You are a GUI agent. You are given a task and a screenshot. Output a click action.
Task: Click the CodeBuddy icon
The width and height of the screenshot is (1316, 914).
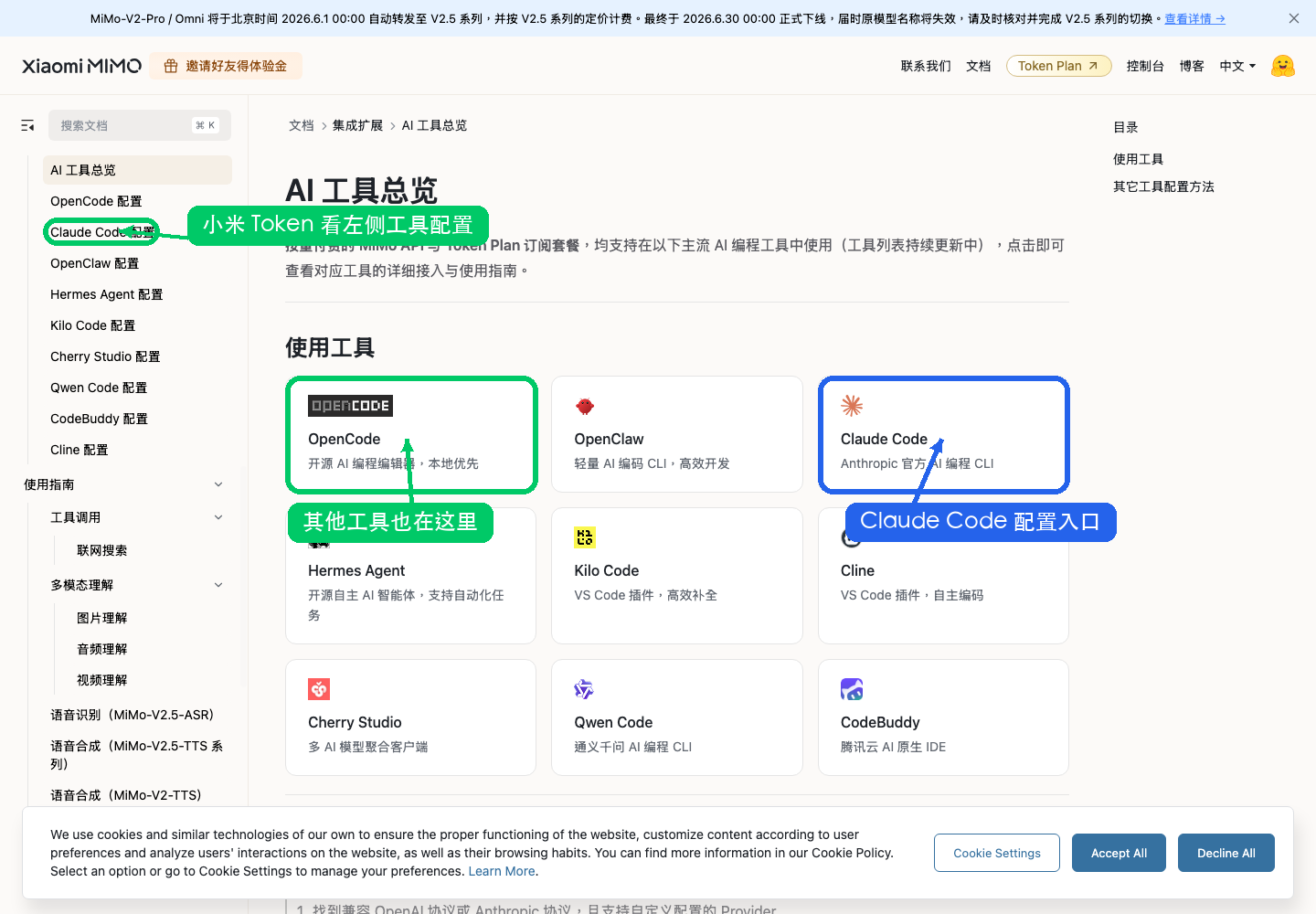(852, 689)
